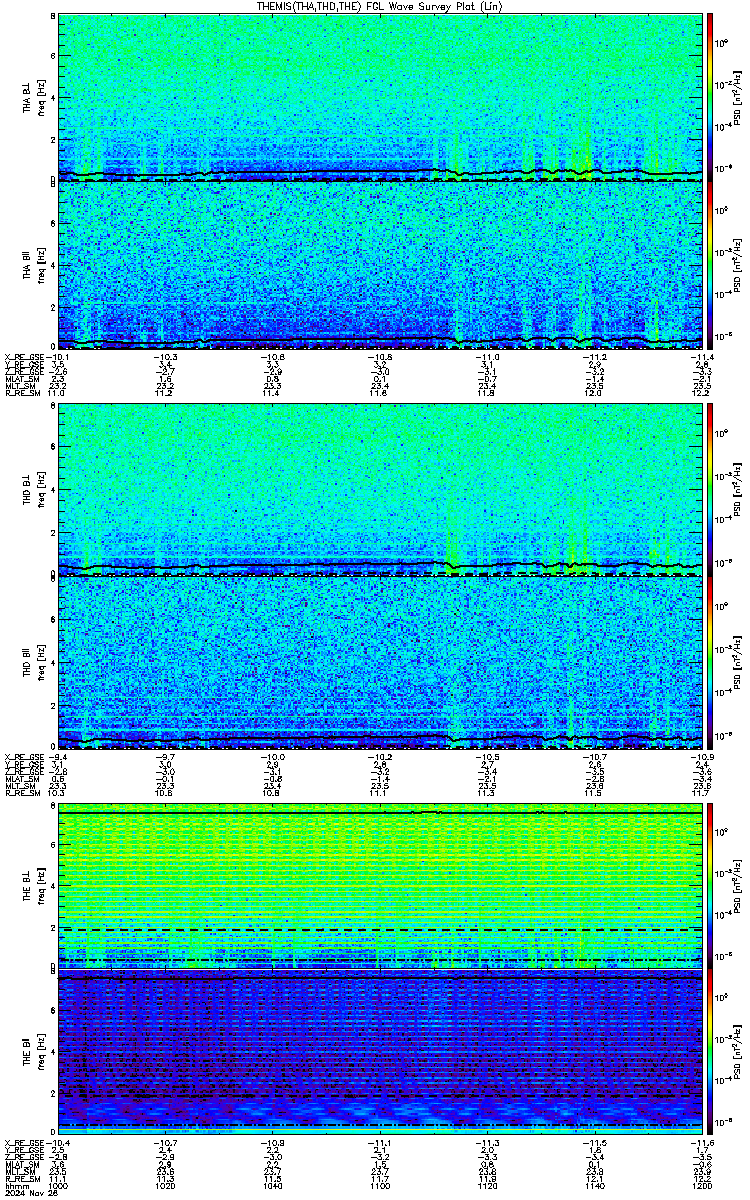Click the THD B-parallel spectrogram panel

tap(379, 661)
